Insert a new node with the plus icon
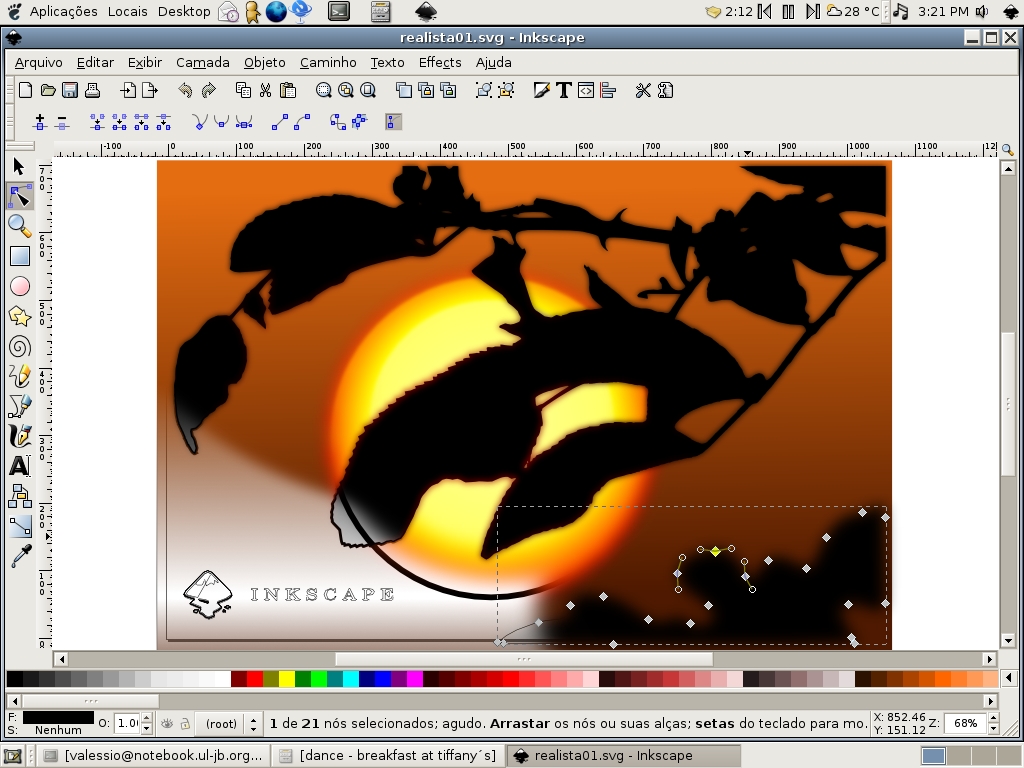The height and width of the screenshot is (768, 1024). click(40, 121)
